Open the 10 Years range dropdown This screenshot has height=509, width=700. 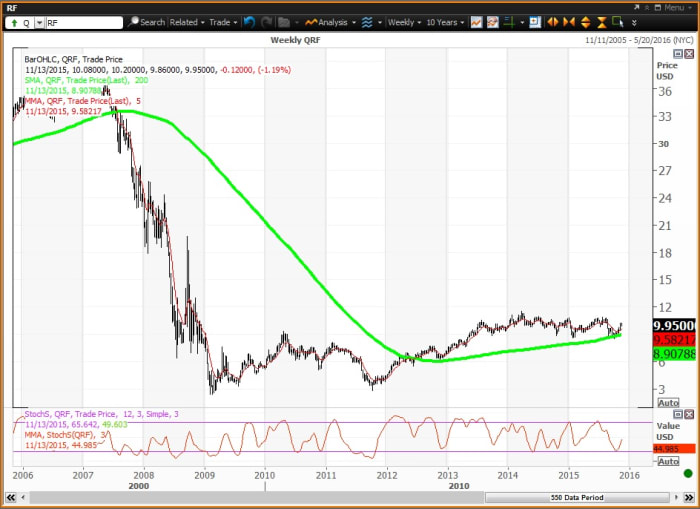445,22
